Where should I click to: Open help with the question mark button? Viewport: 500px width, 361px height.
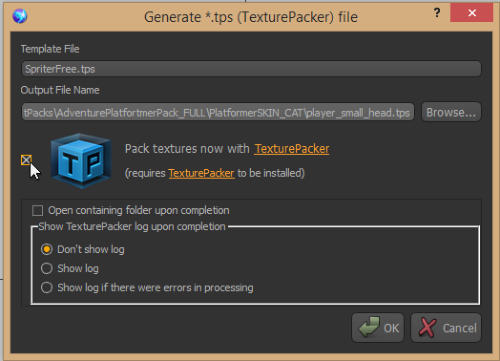point(437,13)
